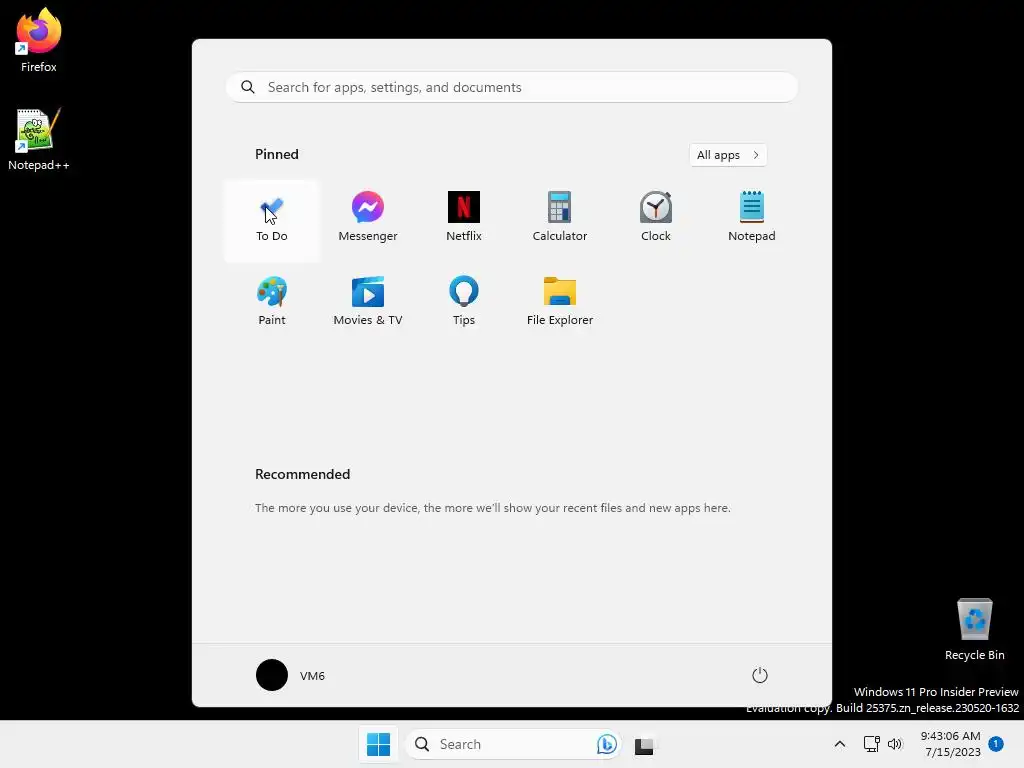The image size is (1024, 768).
Task: Open Movies & TV app
Action: 368,304
